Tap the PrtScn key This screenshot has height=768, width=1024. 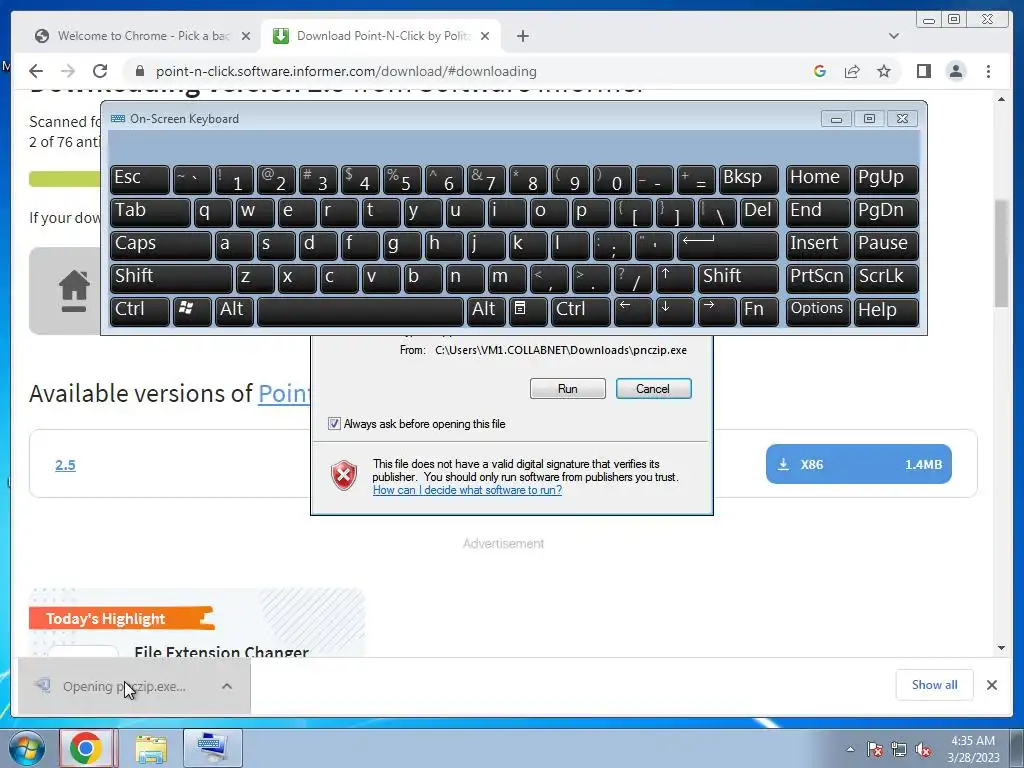coord(818,278)
